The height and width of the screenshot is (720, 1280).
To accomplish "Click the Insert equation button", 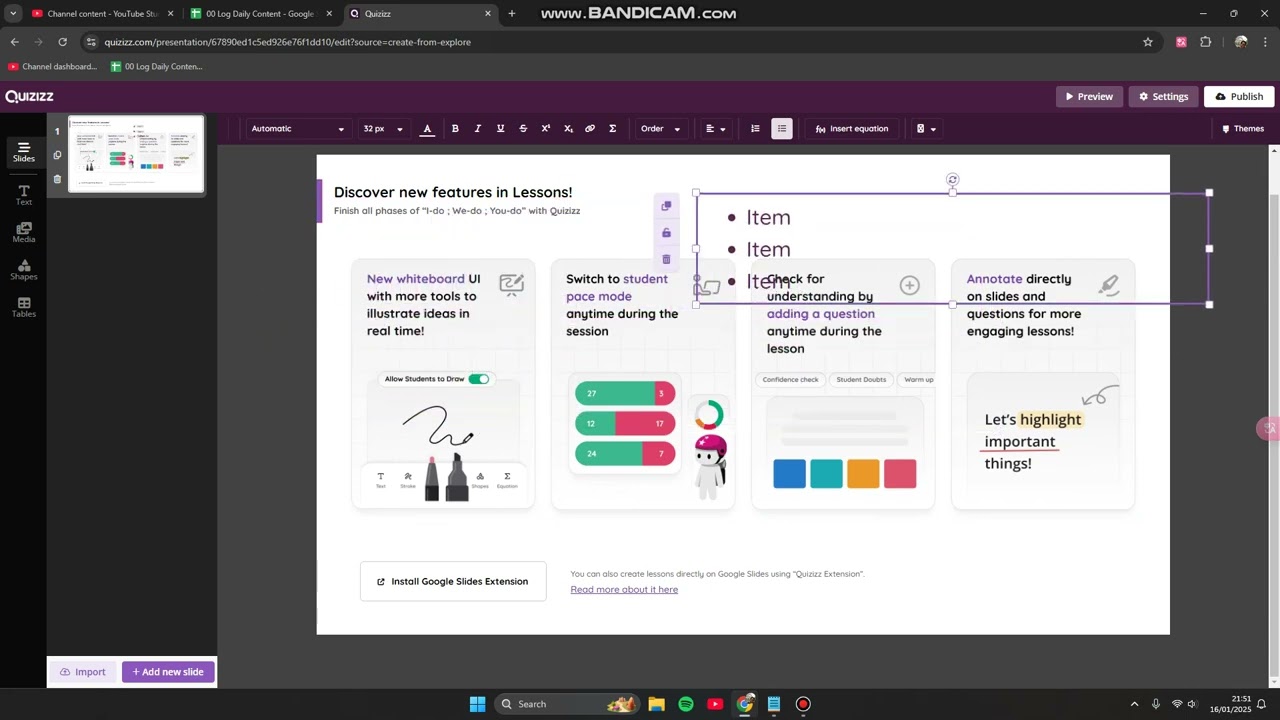I will pos(852,128).
